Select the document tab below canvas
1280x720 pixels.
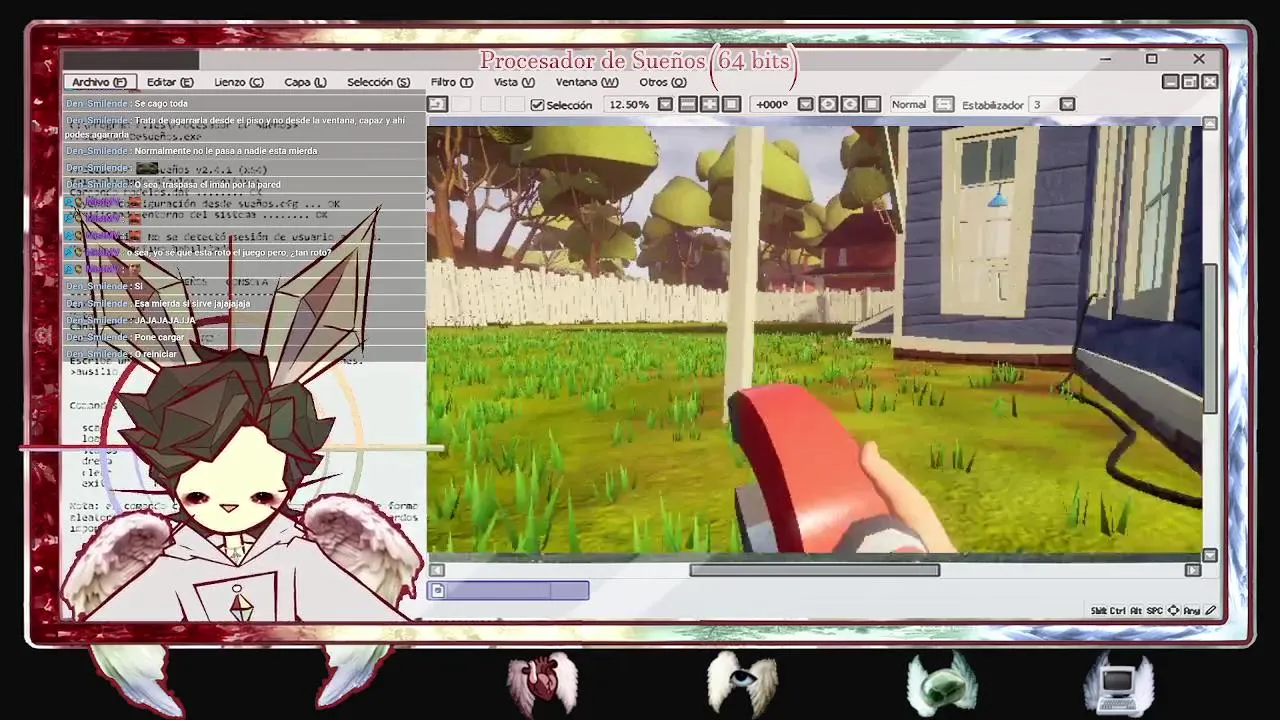tap(509, 591)
